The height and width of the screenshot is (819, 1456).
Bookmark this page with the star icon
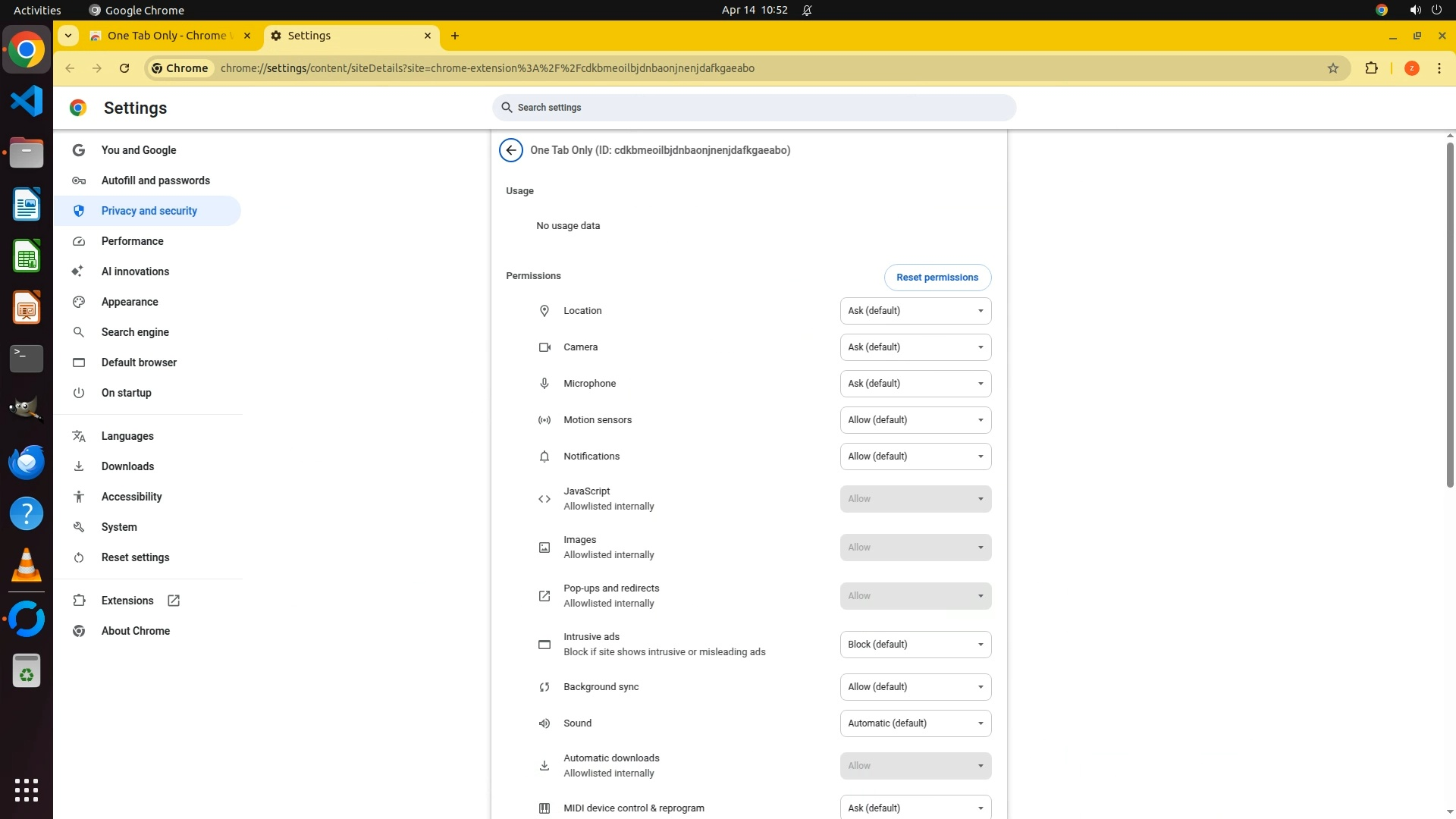[1333, 68]
